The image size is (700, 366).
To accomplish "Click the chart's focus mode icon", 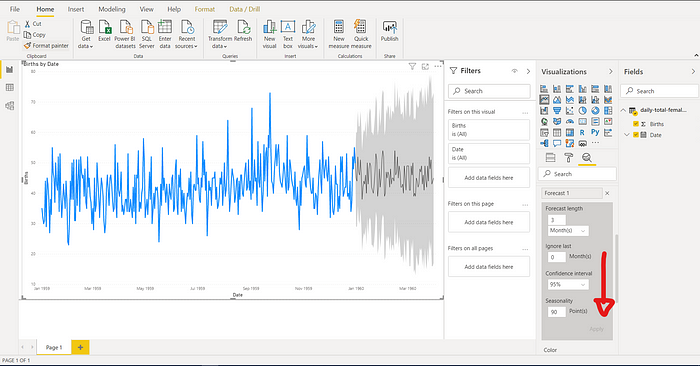I will (425, 67).
